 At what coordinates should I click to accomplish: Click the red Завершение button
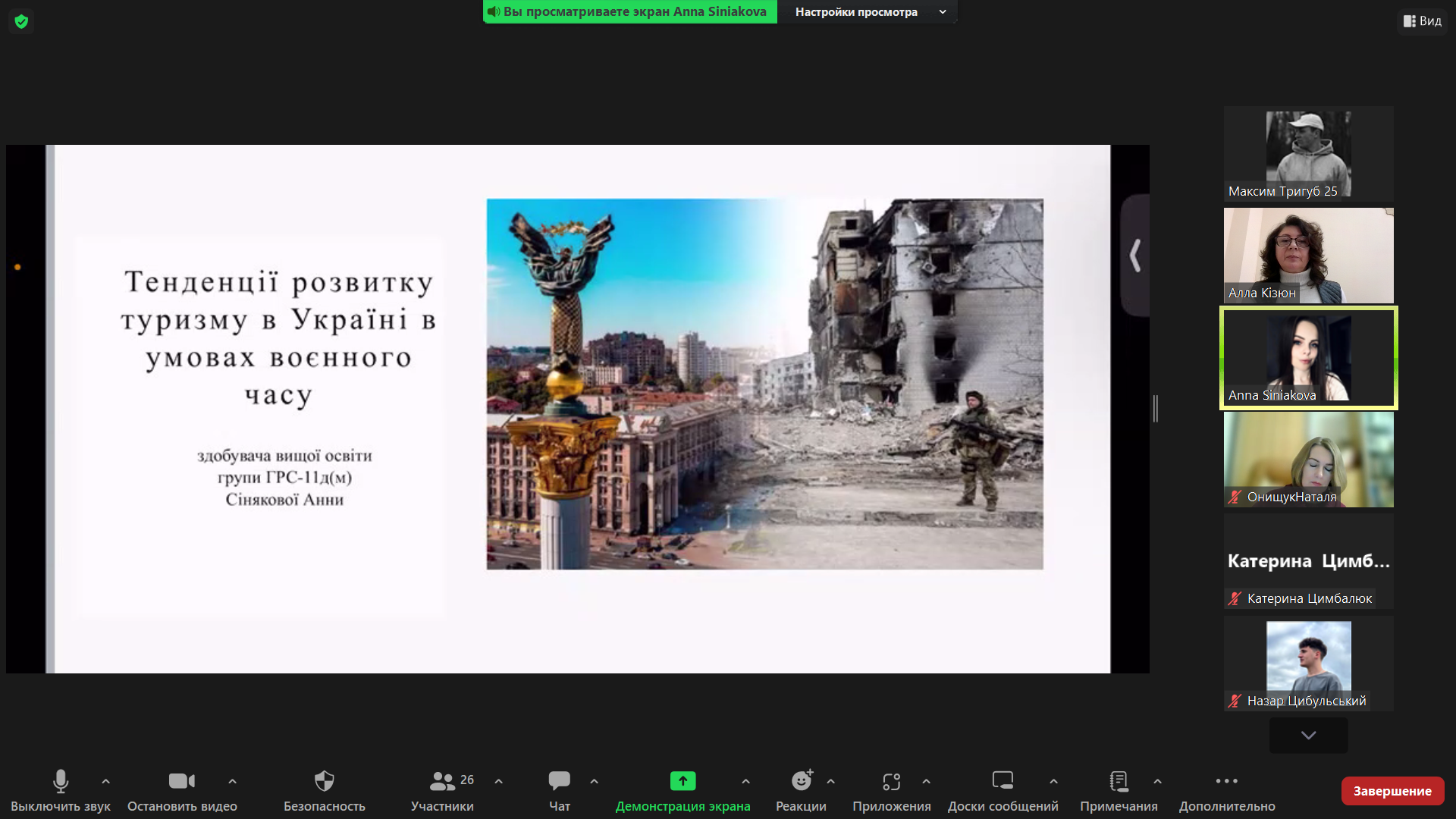click(x=1392, y=791)
